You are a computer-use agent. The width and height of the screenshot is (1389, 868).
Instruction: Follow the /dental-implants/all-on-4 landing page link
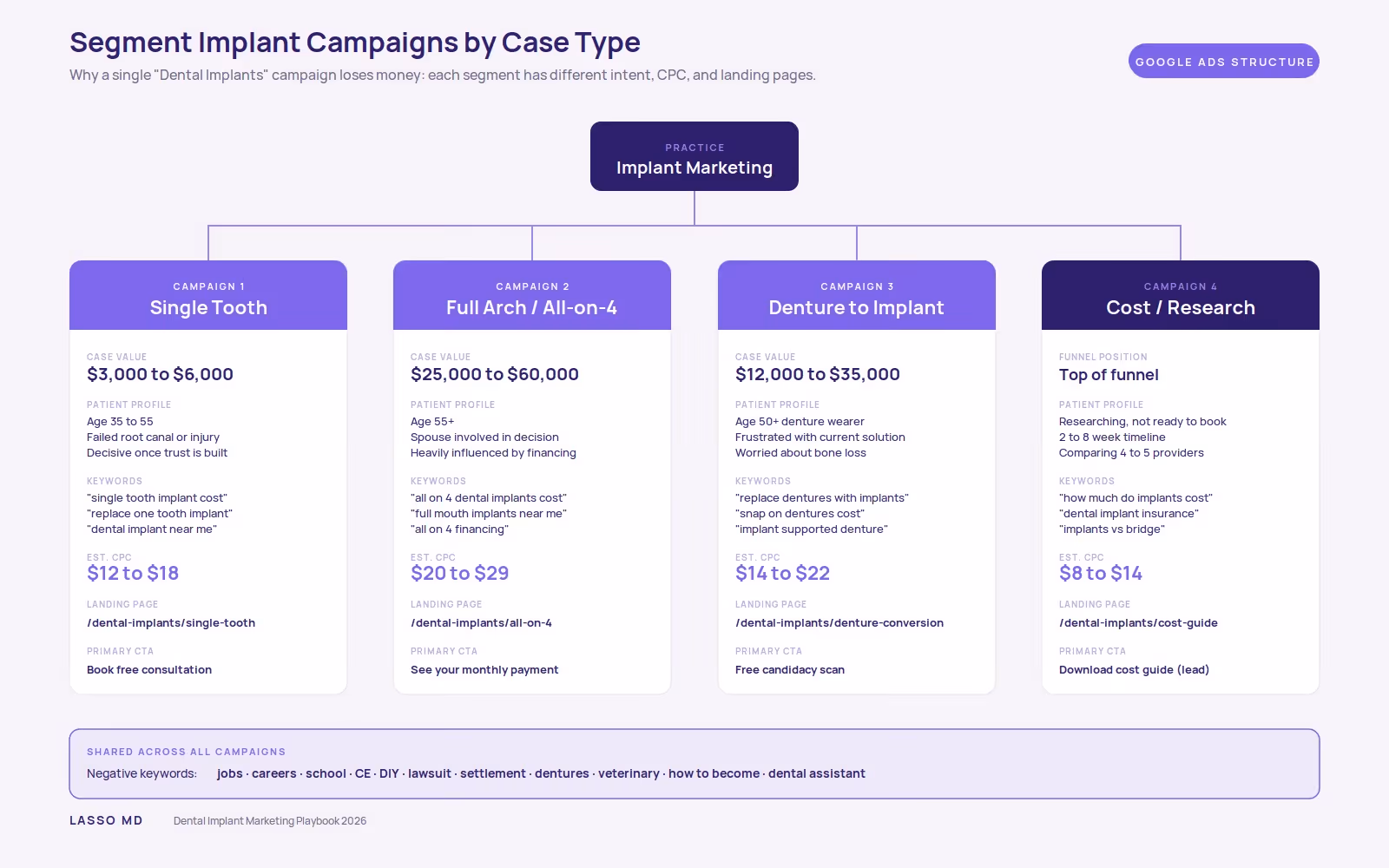(x=481, y=623)
